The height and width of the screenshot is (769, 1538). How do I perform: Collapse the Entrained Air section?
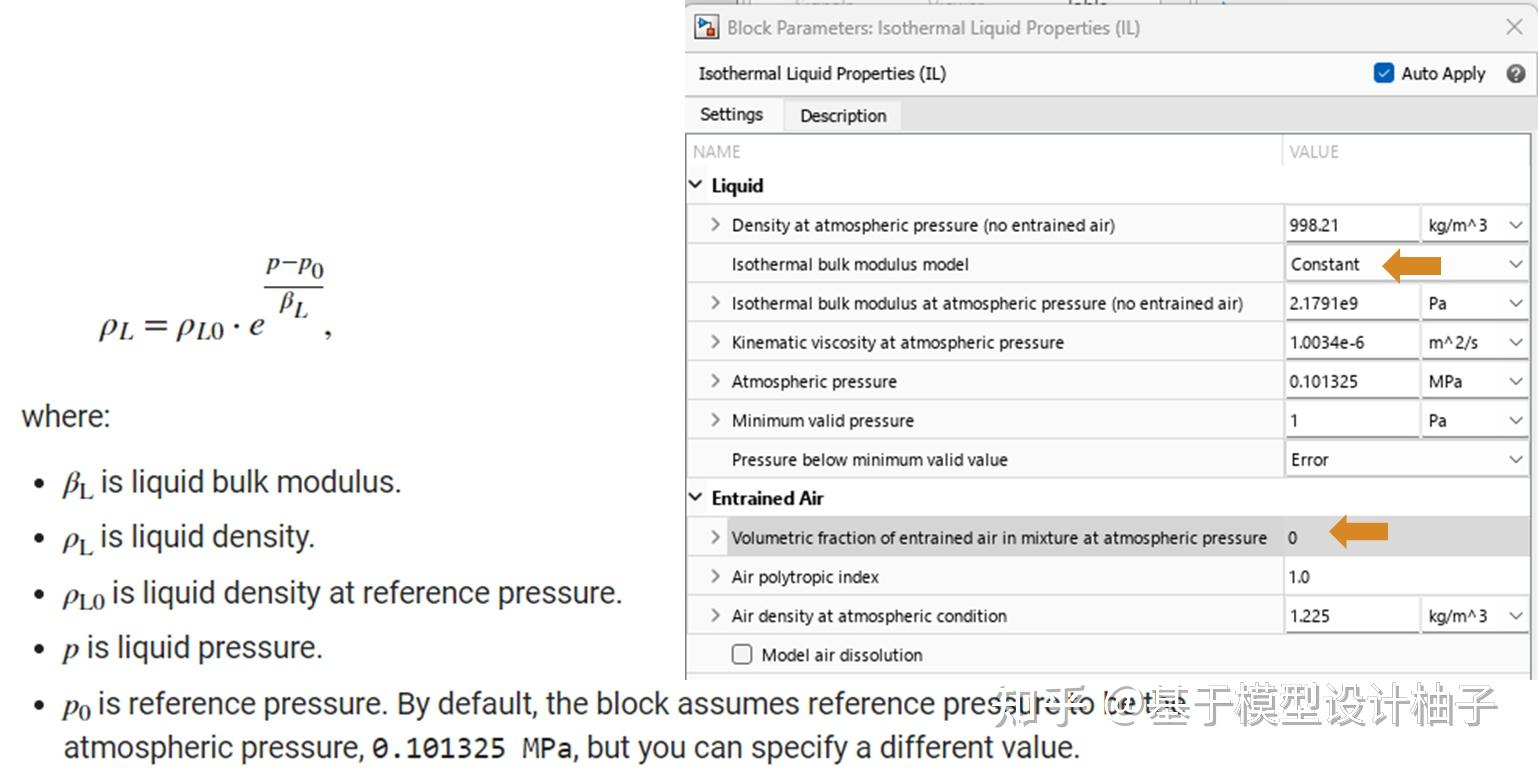click(x=697, y=498)
